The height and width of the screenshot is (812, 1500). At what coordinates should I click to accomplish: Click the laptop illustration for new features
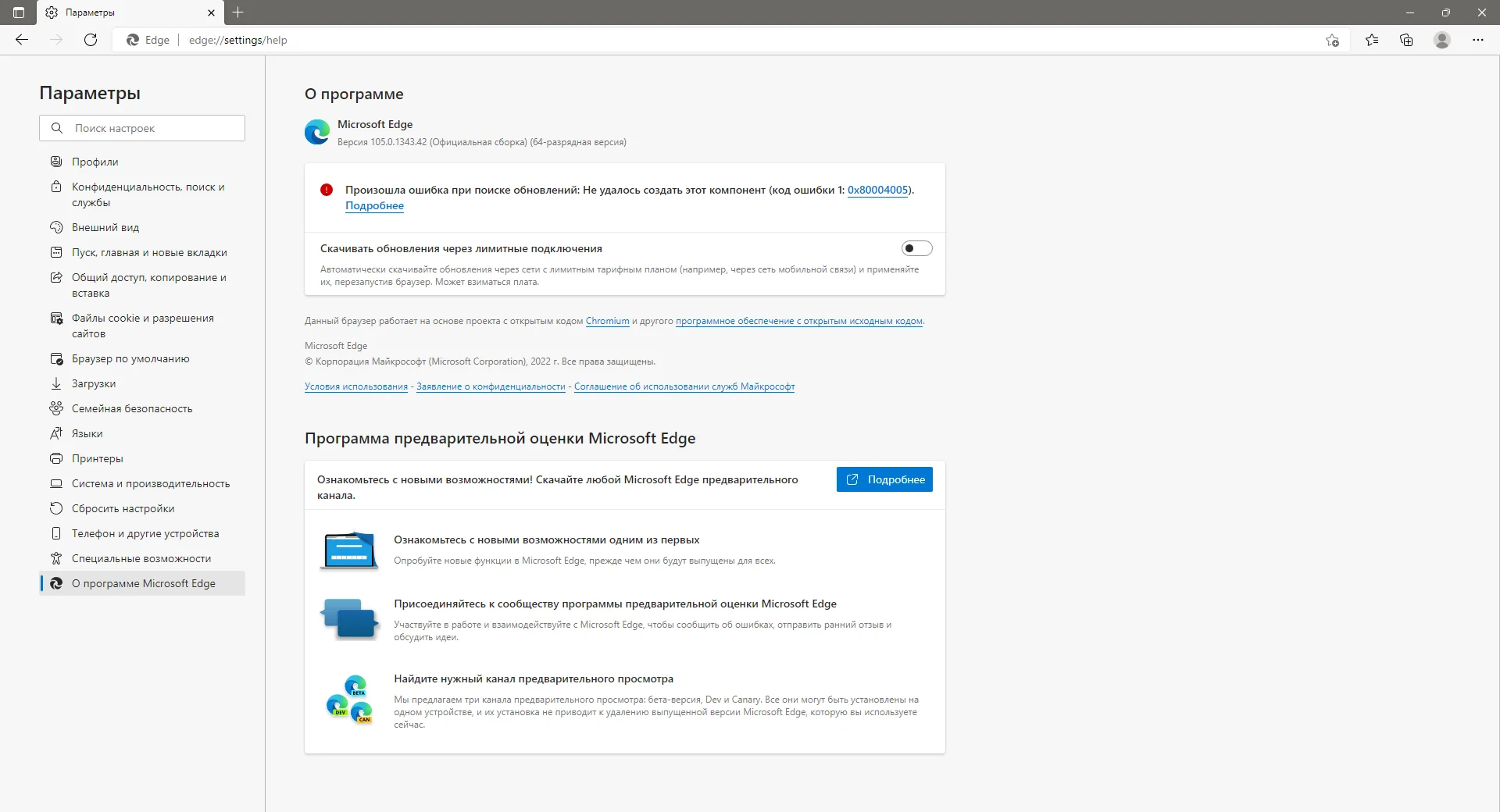[349, 550]
